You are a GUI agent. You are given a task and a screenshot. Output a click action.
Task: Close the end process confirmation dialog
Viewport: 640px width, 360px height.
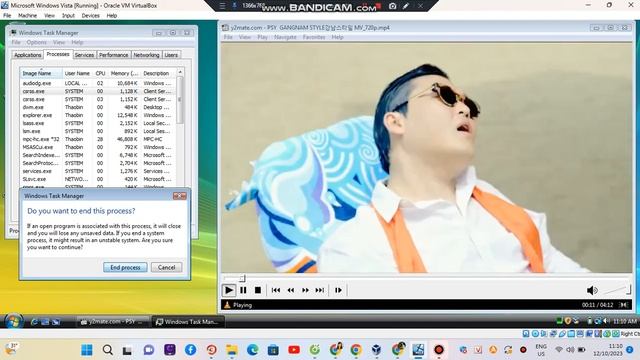(x=180, y=196)
